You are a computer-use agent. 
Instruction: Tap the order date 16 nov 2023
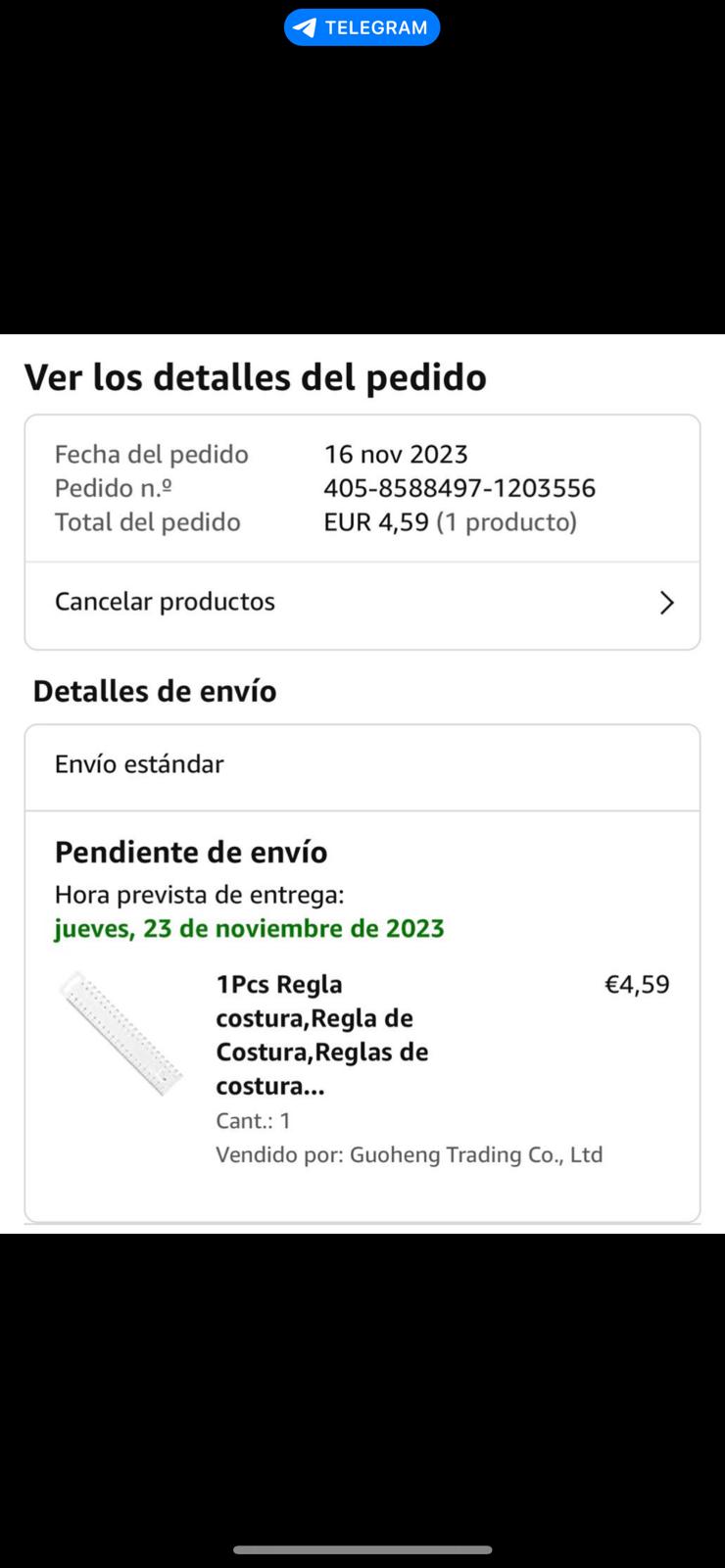(x=396, y=455)
